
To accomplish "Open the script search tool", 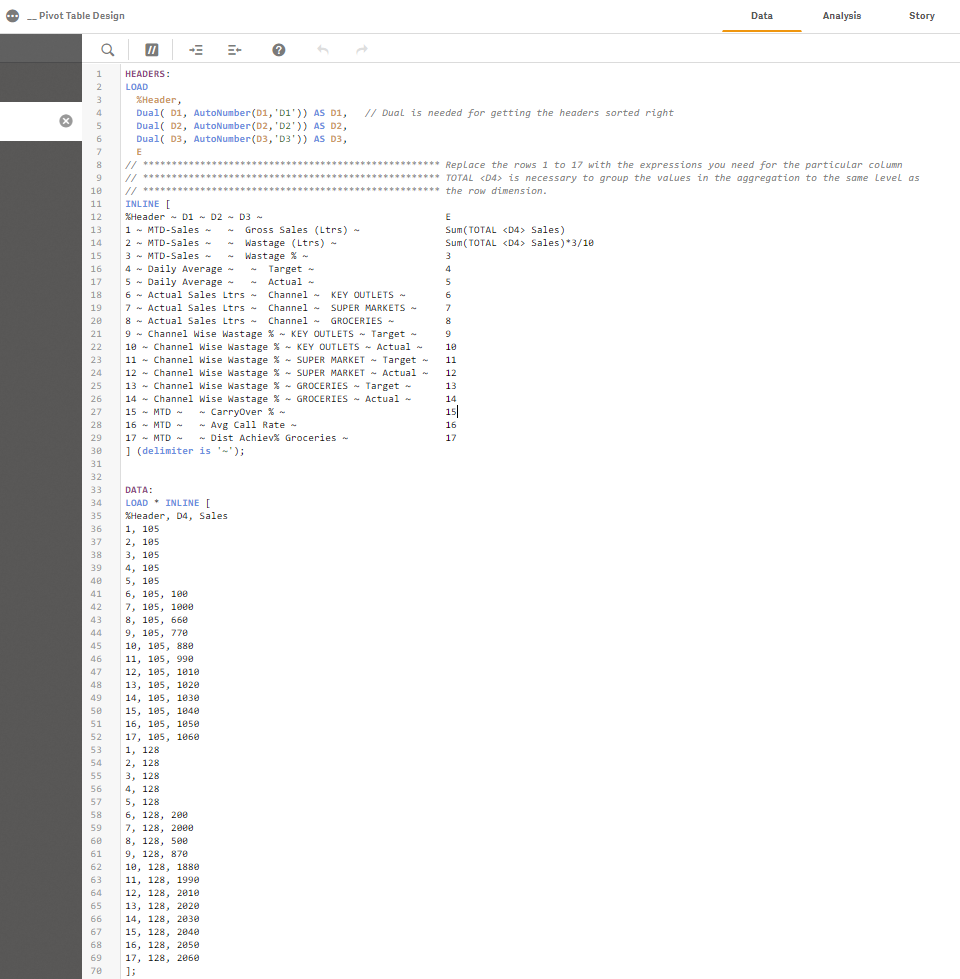I will coord(107,49).
